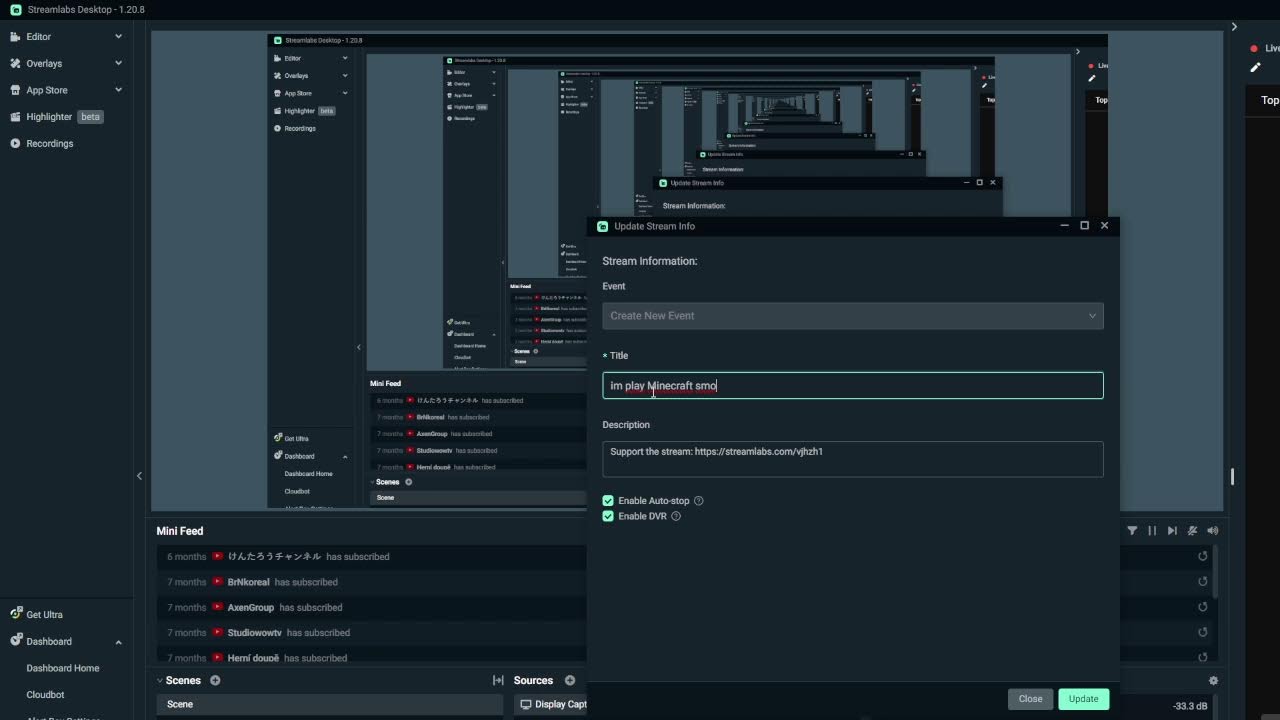Pause the Mini Feed alert queue
This screenshot has height=720, width=1280.
point(1152,531)
